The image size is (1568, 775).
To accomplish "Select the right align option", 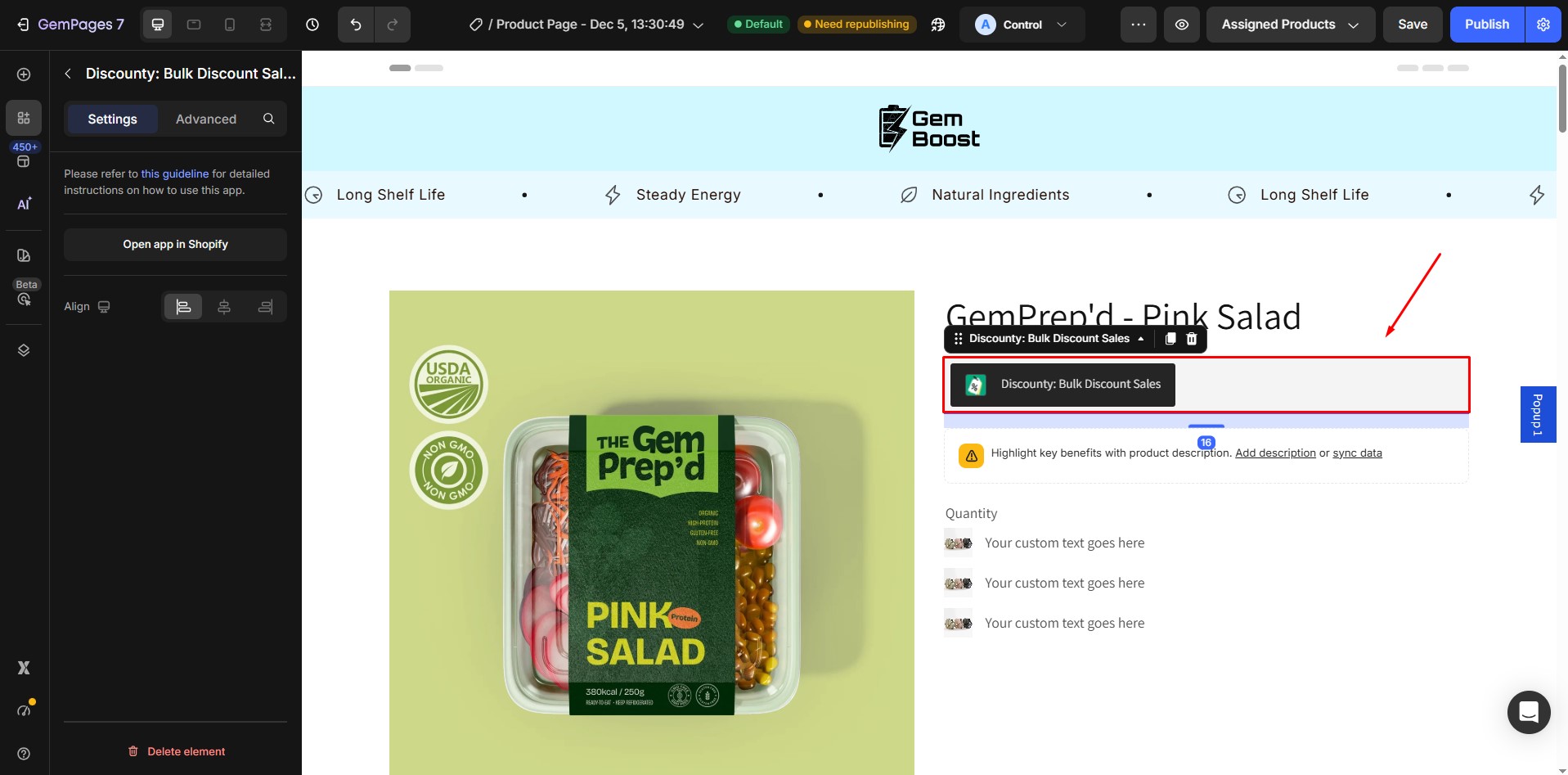I will click(265, 307).
